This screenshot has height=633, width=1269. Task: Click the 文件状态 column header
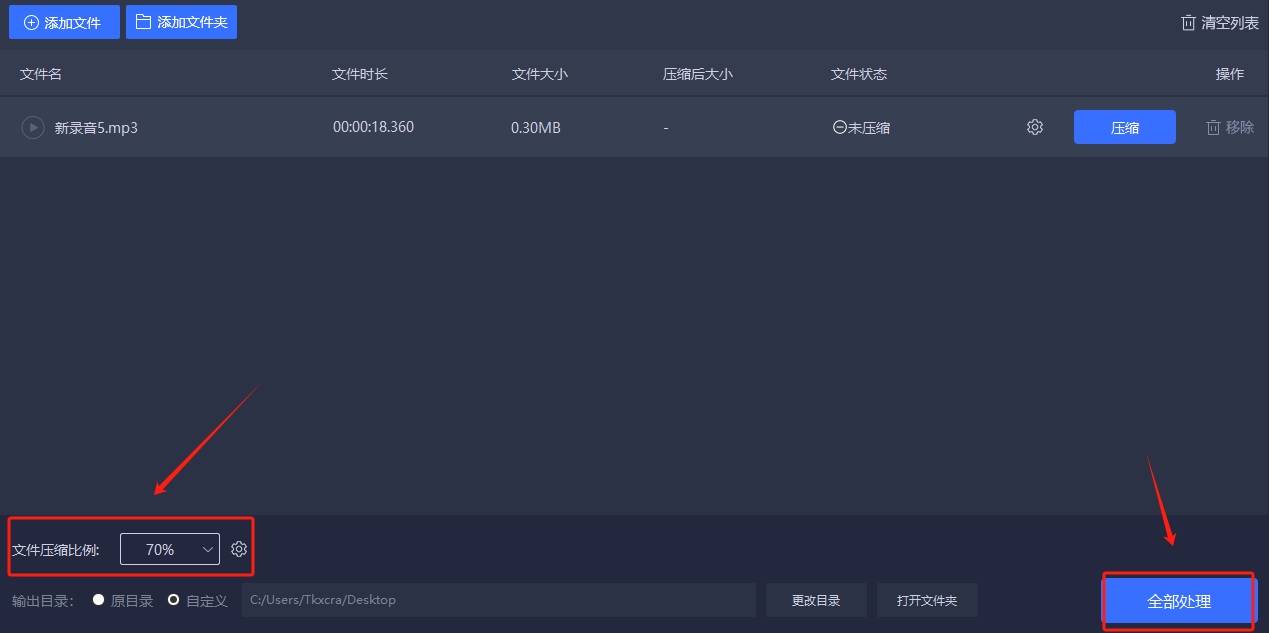859,74
